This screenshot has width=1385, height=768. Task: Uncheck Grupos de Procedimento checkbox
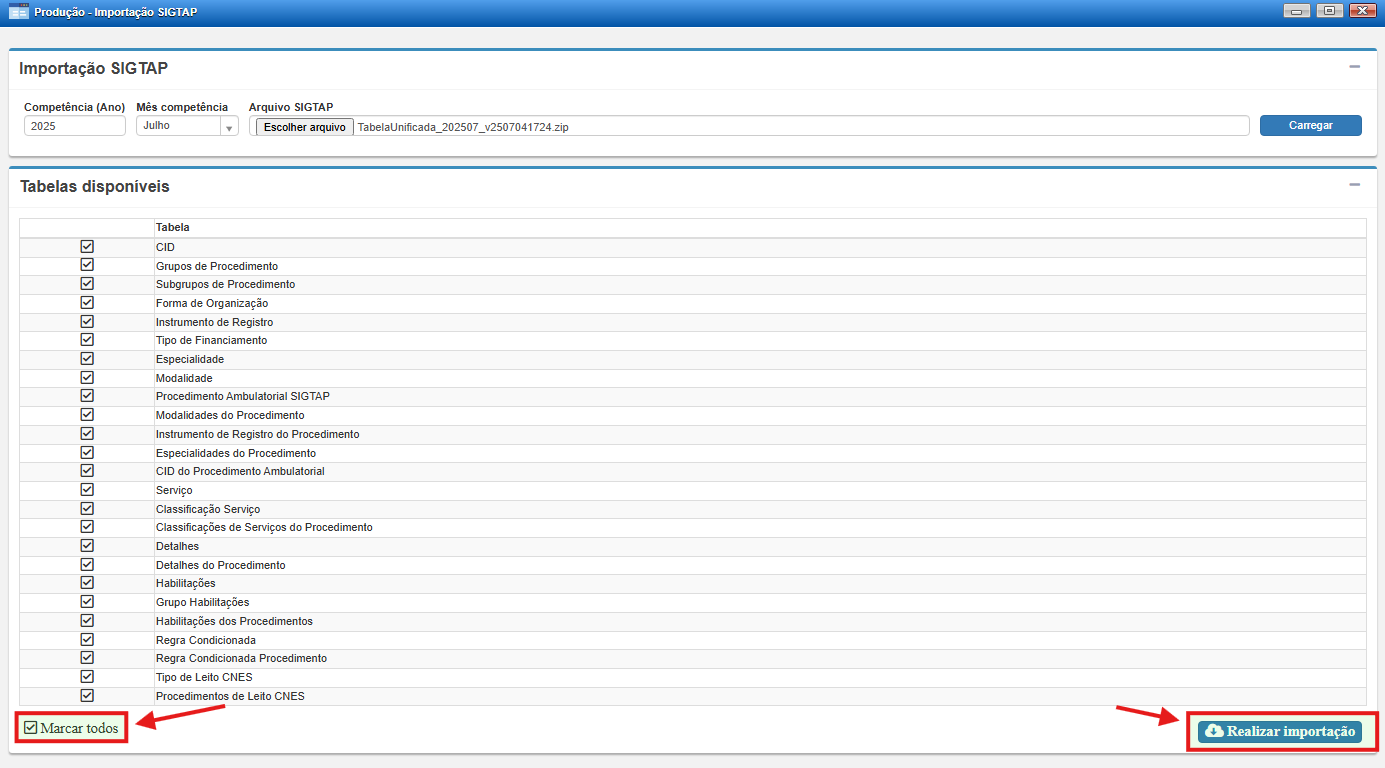pos(87,265)
